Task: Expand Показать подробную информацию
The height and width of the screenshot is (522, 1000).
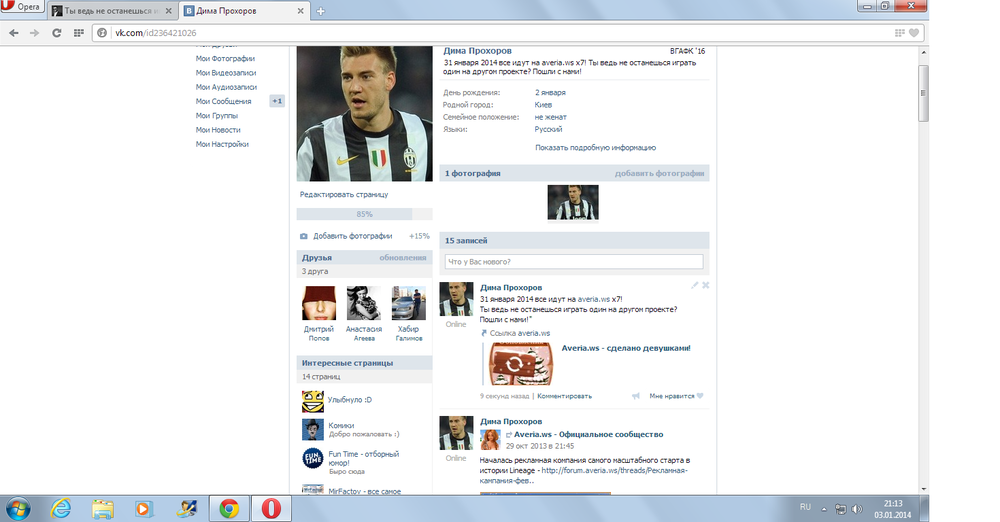Action: tap(596, 147)
